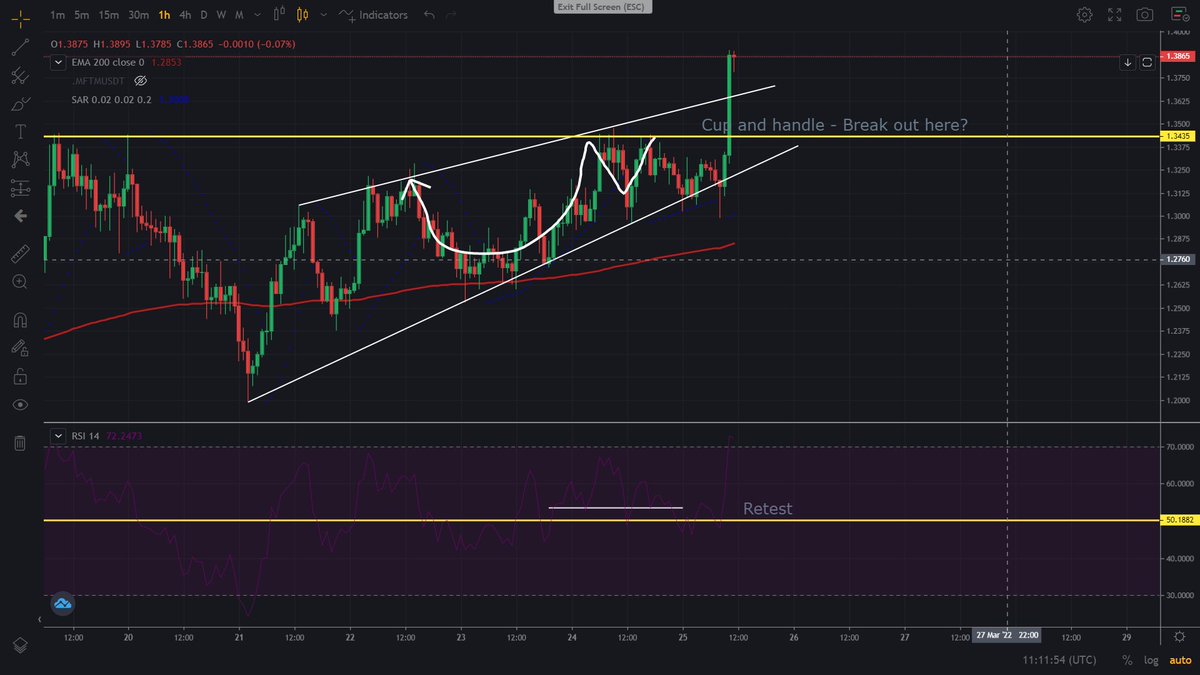Click the current price label 1.3865
The height and width of the screenshot is (675, 1200).
tap(1176, 57)
